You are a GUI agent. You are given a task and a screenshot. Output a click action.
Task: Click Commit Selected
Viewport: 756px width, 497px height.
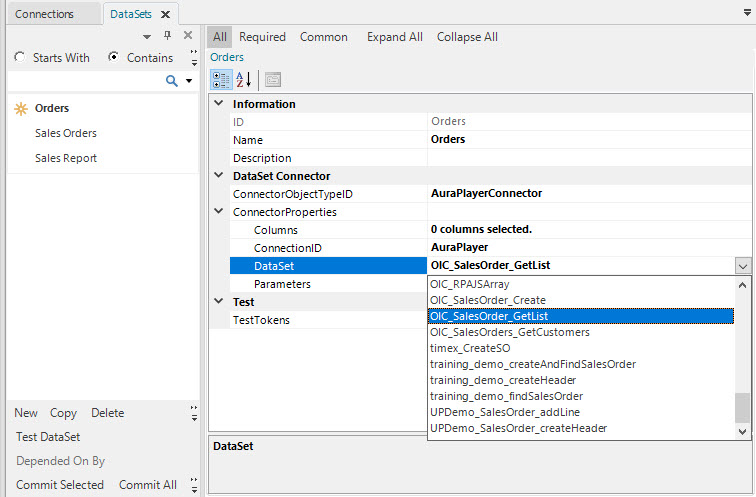60,484
